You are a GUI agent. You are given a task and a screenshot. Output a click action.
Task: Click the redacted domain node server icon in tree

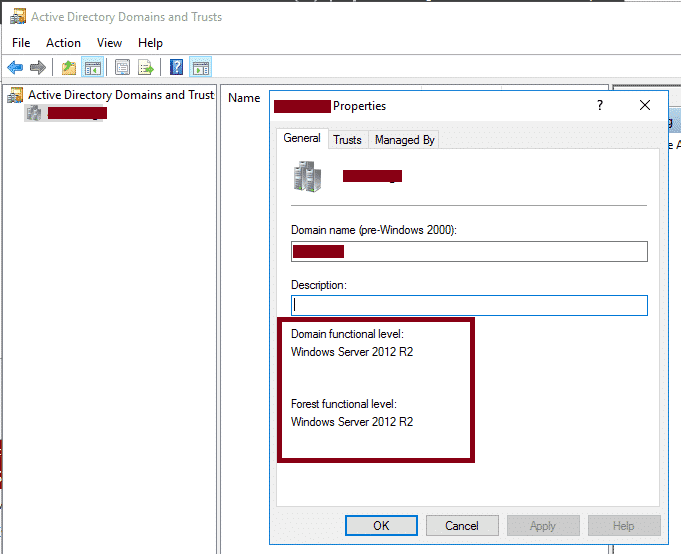coord(33,113)
